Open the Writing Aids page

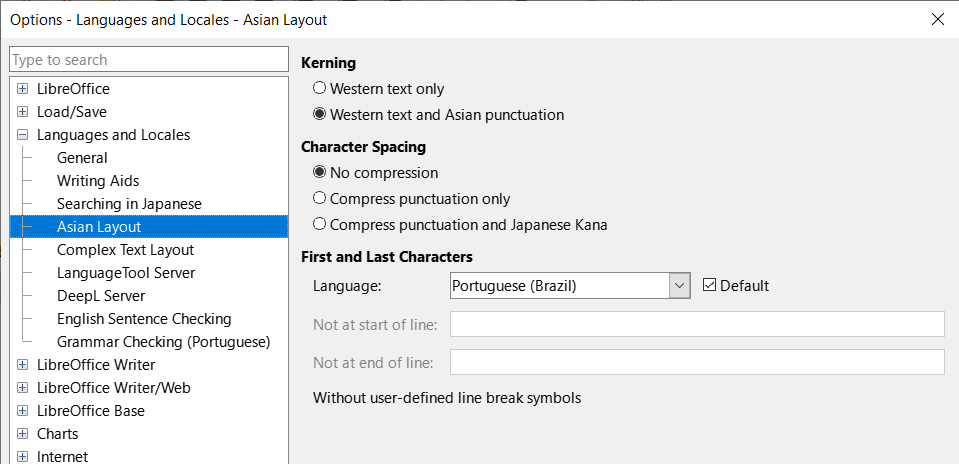98,181
